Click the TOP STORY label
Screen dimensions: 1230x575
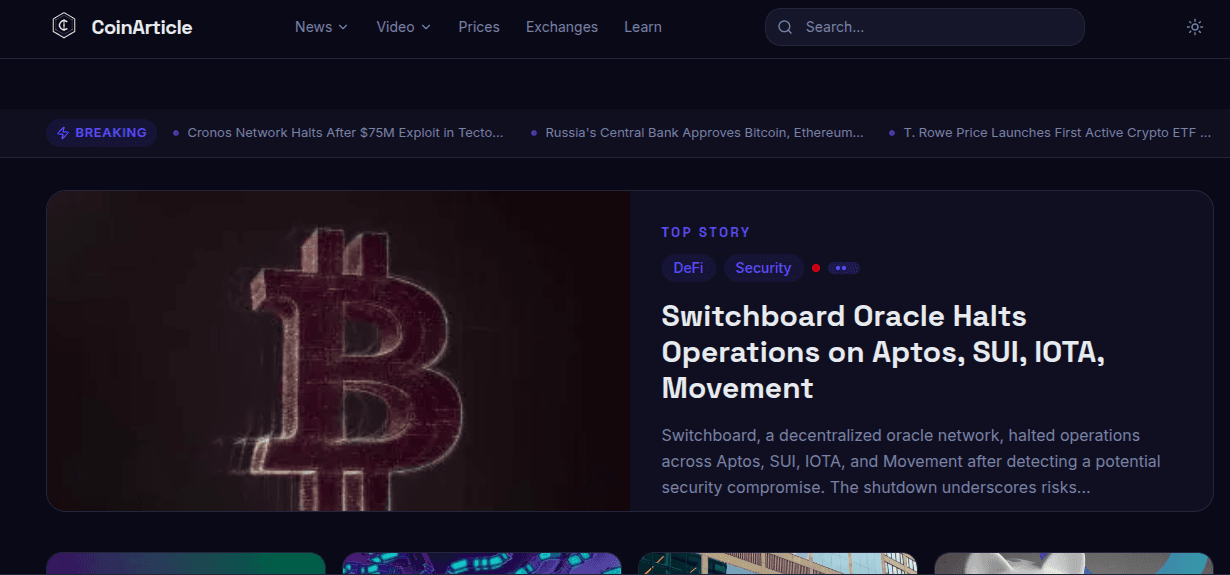click(x=706, y=232)
